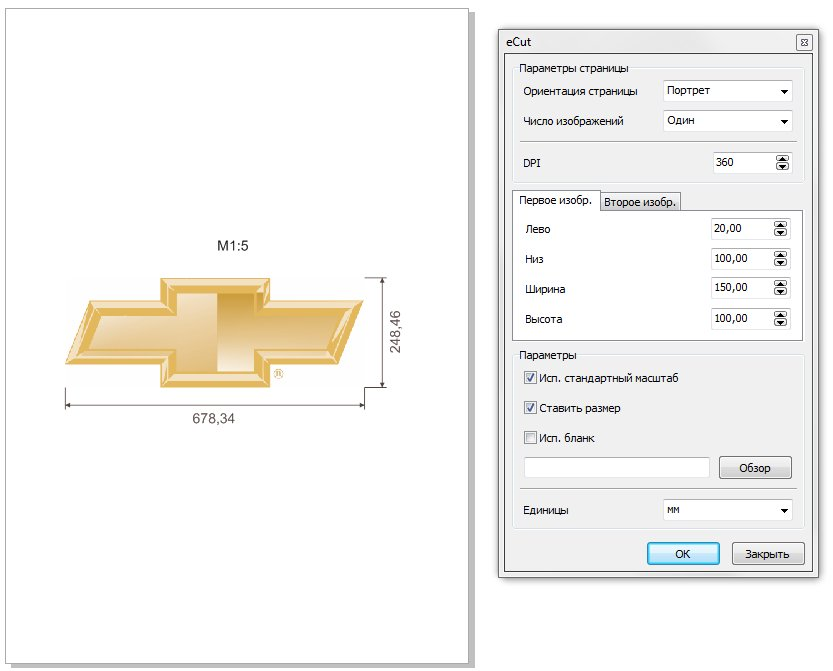Click the M1:5 scale label
This screenshot has width=833, height=671.
pyautogui.click(x=233, y=245)
